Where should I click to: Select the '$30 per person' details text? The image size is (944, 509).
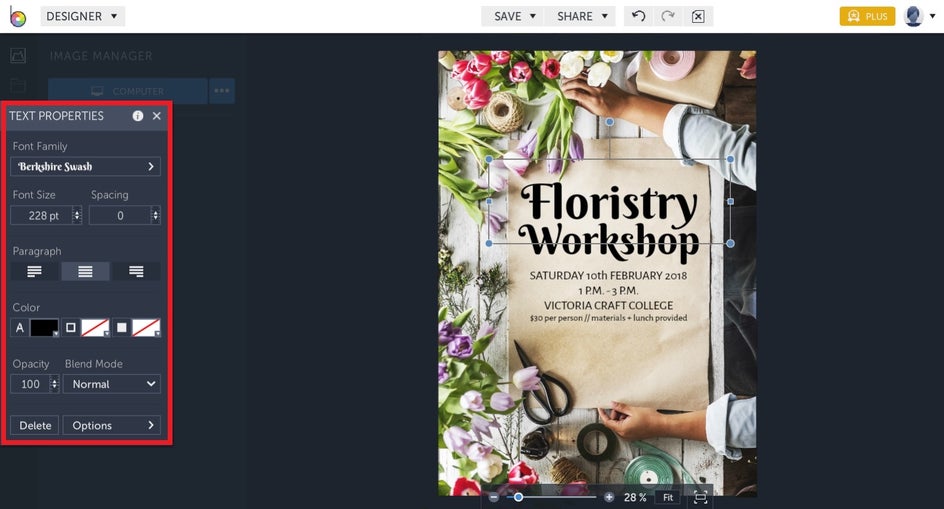609,317
